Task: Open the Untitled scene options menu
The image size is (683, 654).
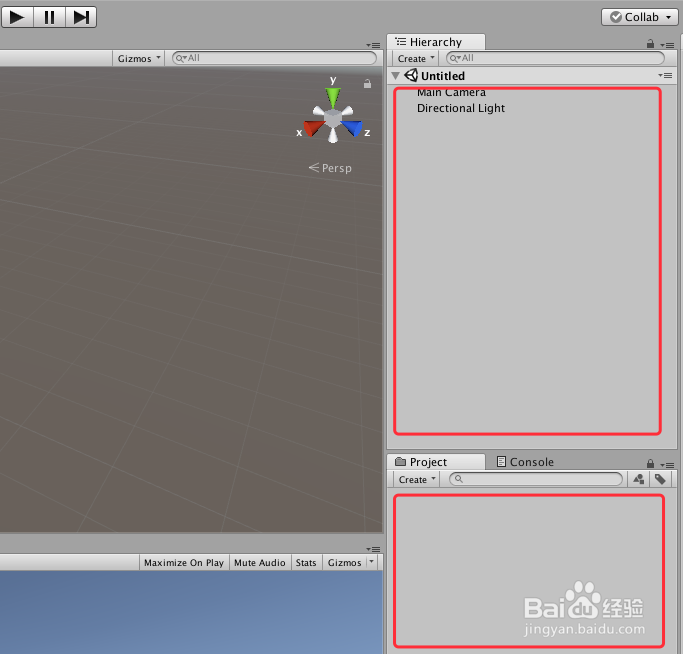Action: [x=665, y=75]
